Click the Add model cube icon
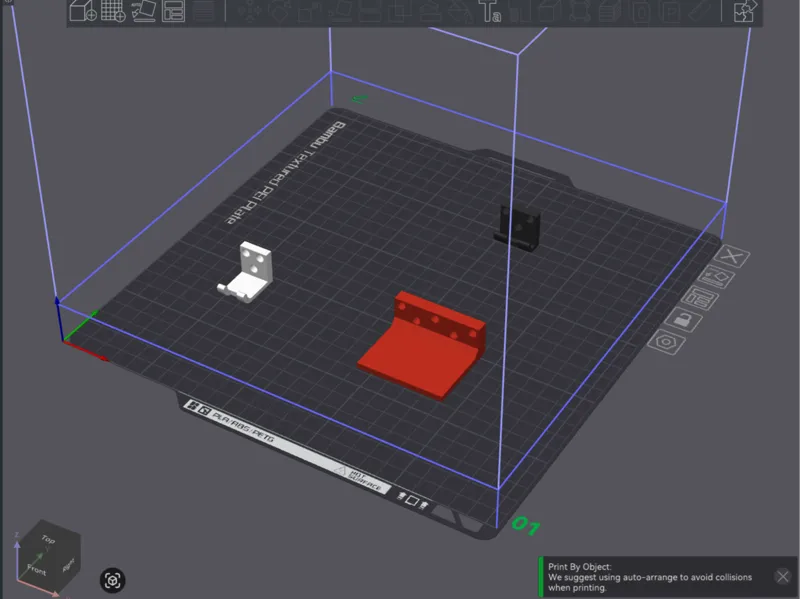This screenshot has height=599, width=800. 83,10
